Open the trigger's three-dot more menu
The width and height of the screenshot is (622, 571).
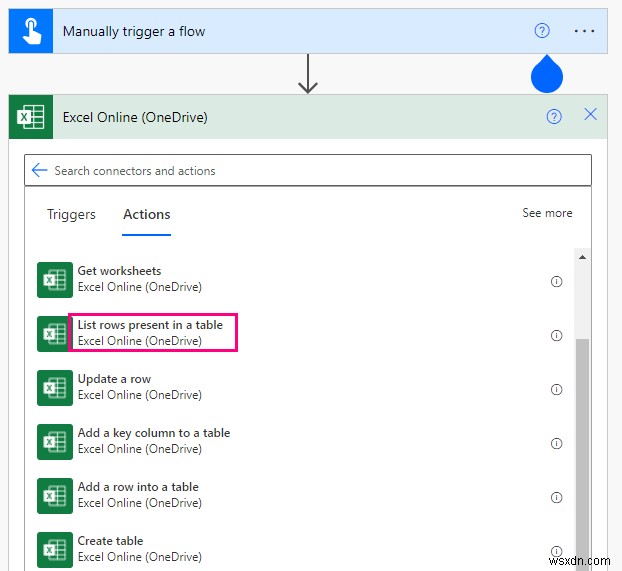[584, 31]
